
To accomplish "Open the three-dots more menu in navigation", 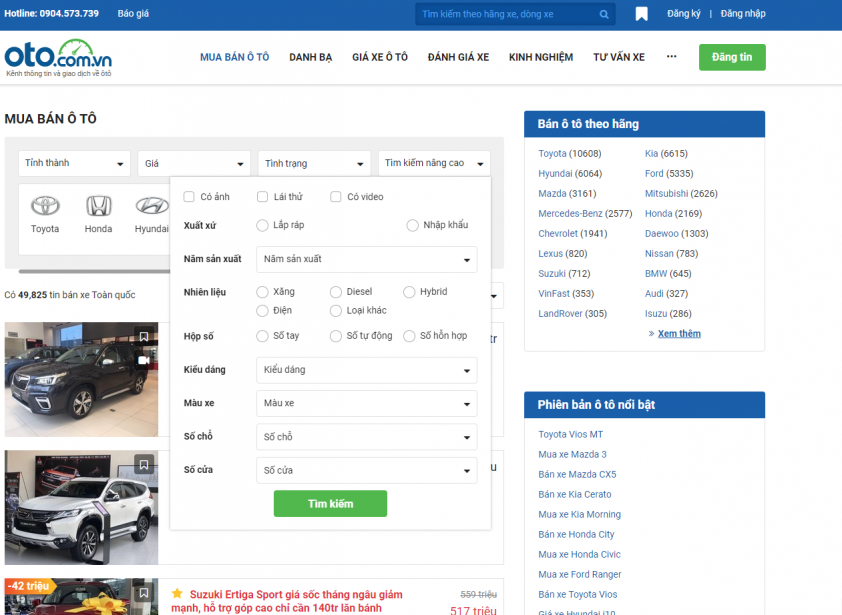I will 671,57.
